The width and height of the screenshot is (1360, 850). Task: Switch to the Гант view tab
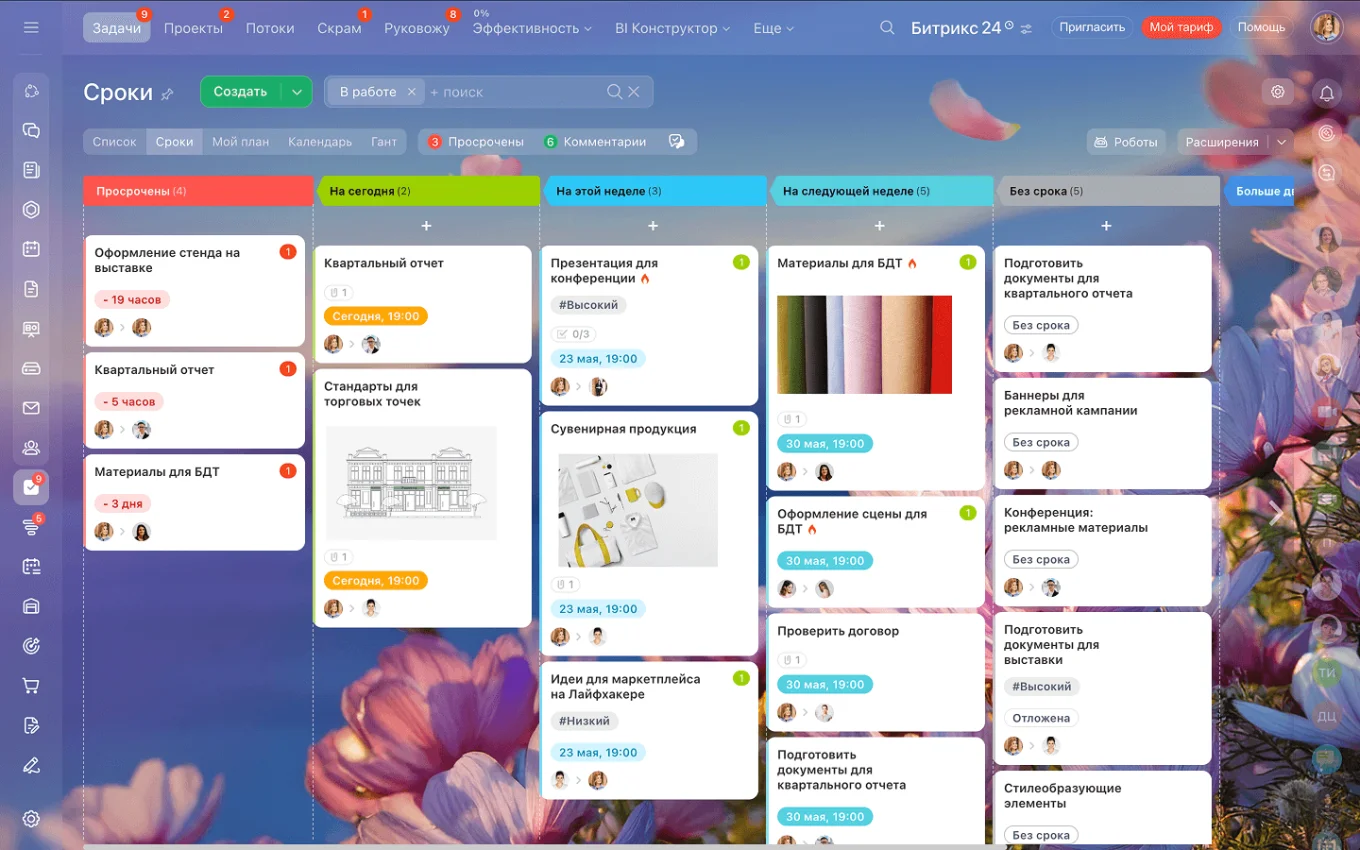[384, 142]
